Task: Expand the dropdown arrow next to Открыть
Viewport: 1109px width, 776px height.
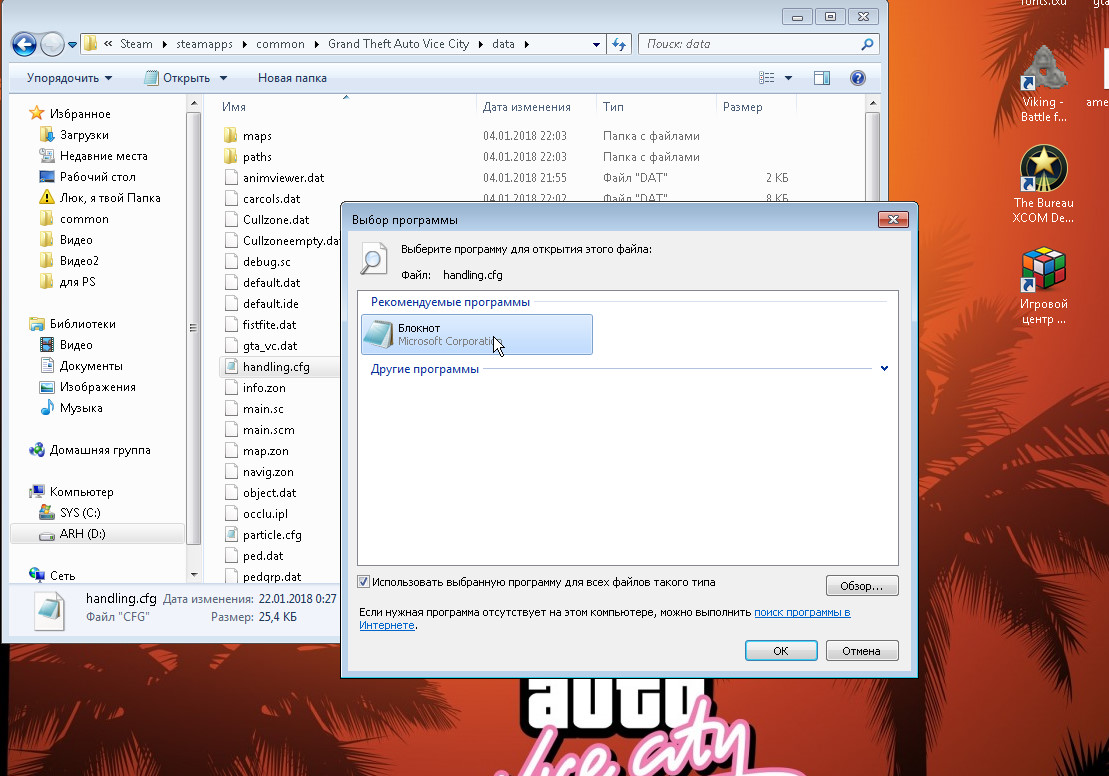Action: (223, 78)
